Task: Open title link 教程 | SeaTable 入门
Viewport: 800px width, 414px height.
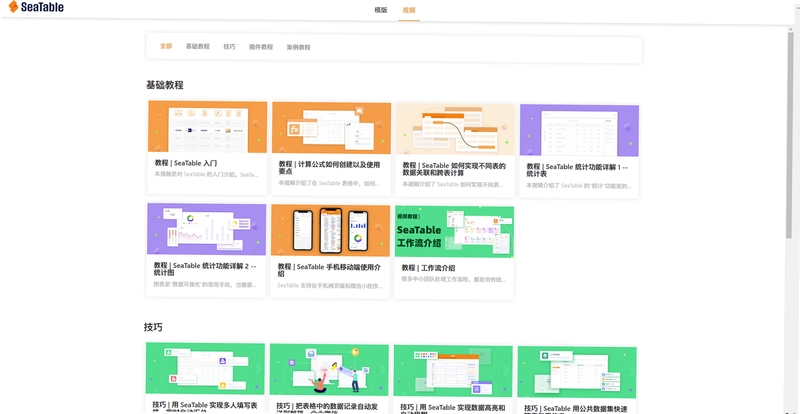Action: (x=186, y=163)
